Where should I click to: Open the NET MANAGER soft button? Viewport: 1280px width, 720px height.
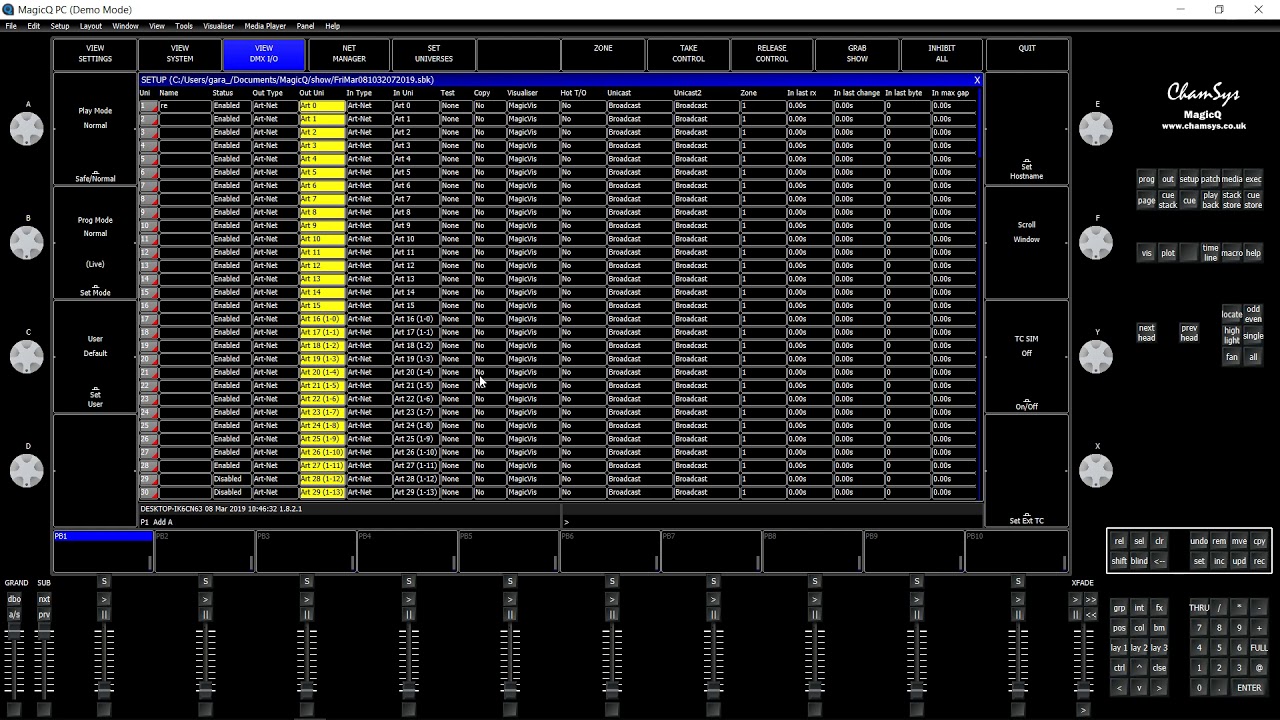[x=349, y=53]
